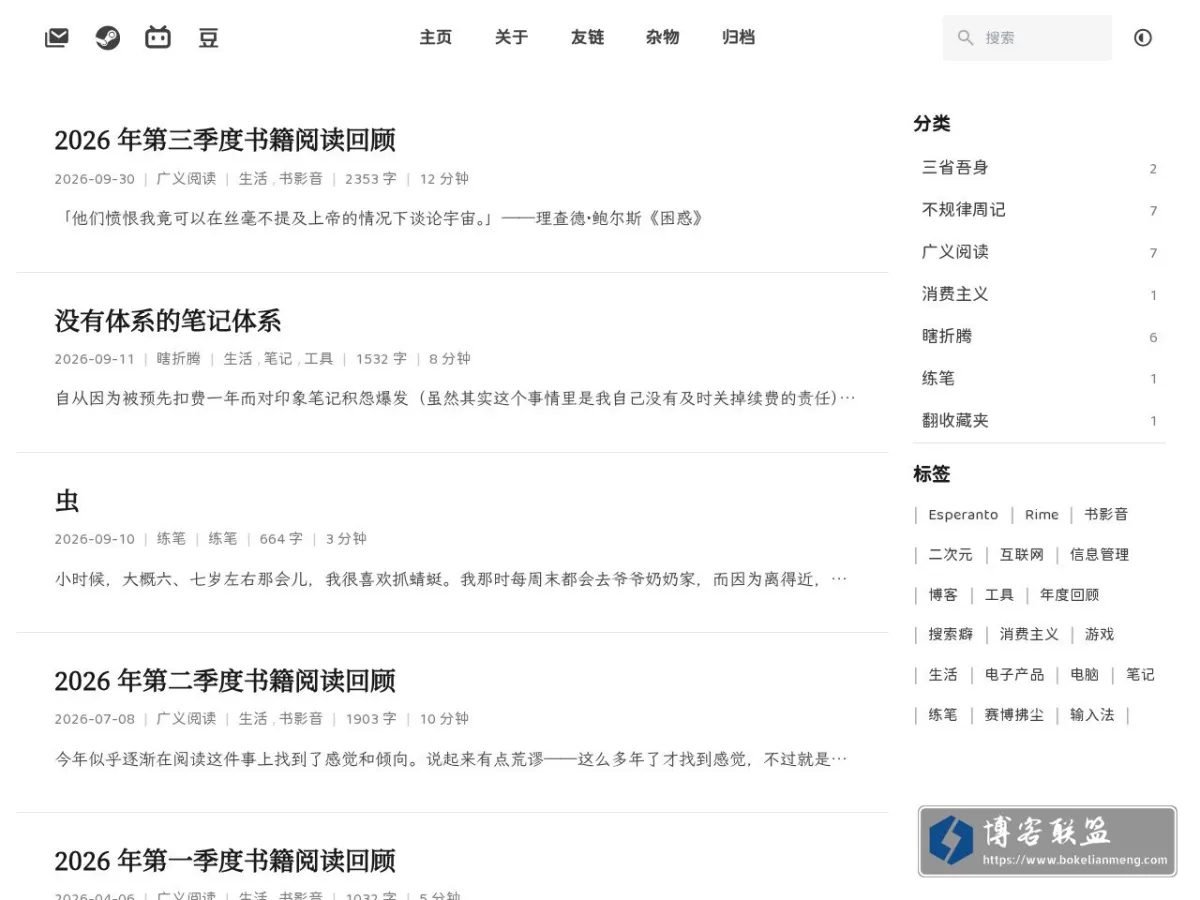Screen dimensions: 1200x900
Task: Click sidebar tag 消费主义
Action: coord(1028,635)
